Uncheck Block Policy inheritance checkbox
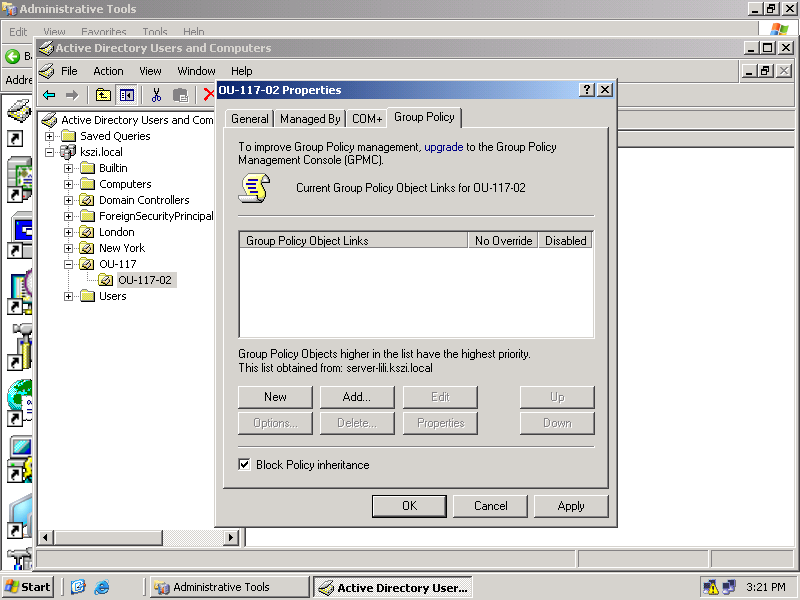This screenshot has width=800, height=600. tap(244, 464)
